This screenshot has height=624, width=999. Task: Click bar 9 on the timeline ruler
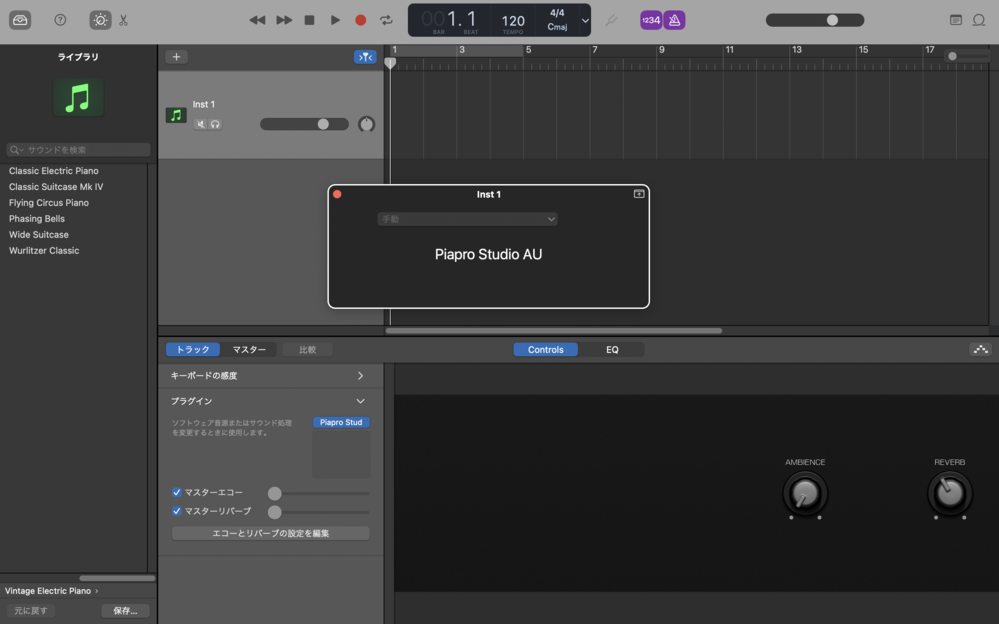661,50
